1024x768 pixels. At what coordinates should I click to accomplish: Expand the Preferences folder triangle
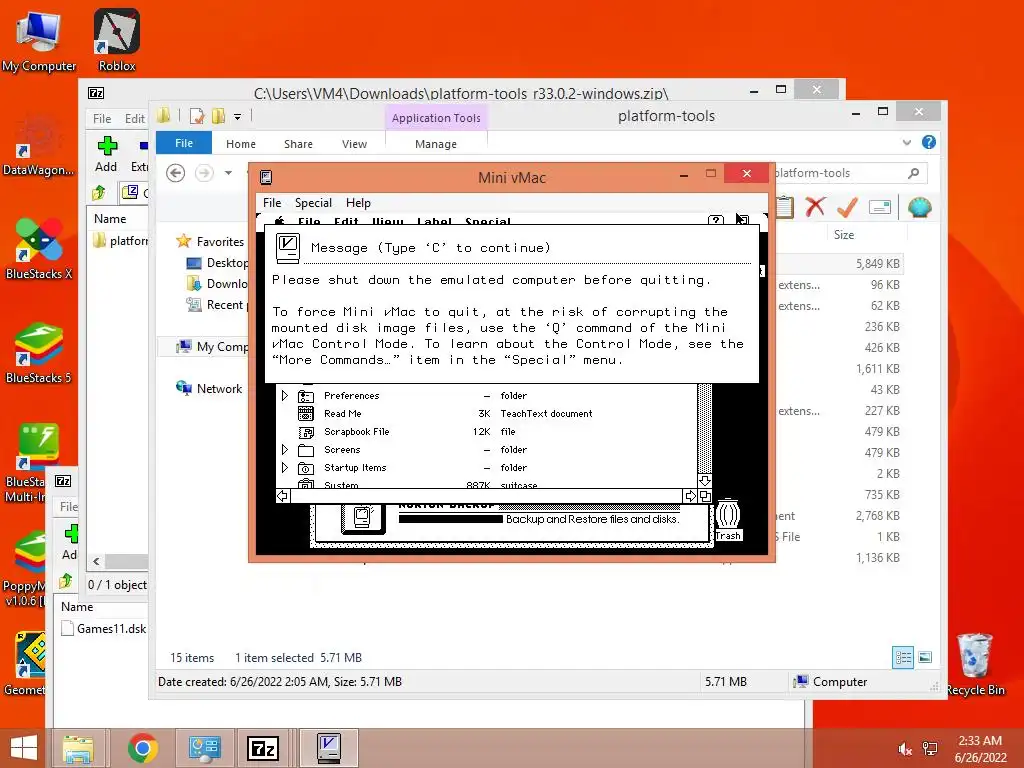click(x=285, y=395)
